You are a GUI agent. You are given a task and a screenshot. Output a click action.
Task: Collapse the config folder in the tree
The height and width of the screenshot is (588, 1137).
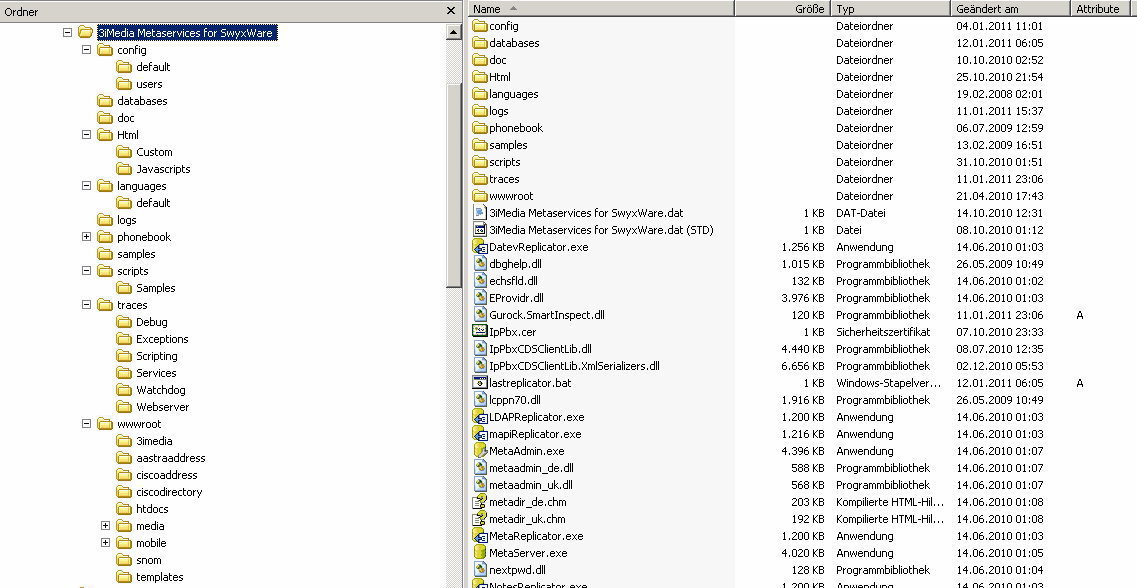click(86, 50)
